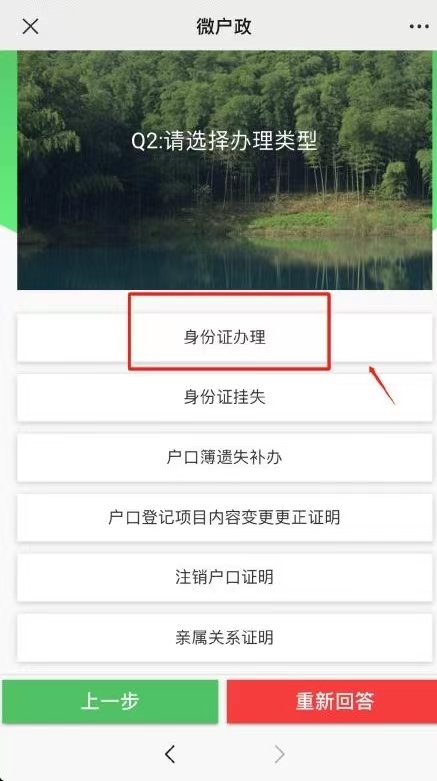This screenshot has width=437, height=781.
Task: Click the red highlight box around 身份证办理
Action: pyautogui.click(x=229, y=332)
